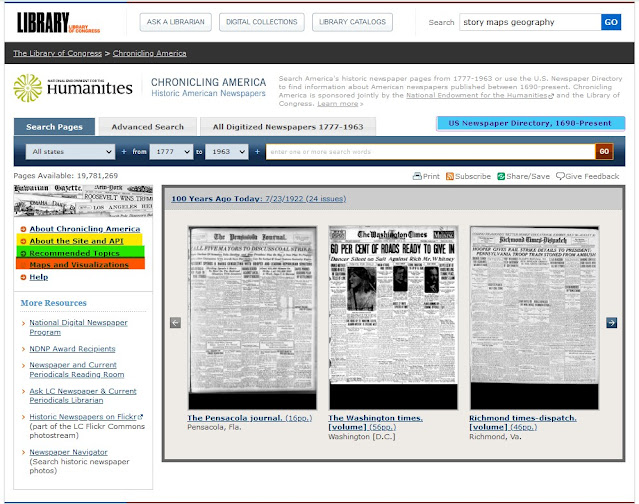Screen dimensions: 639x504
Task: Open US Newspaper Directory, 1690-Present
Action: click(x=530, y=123)
